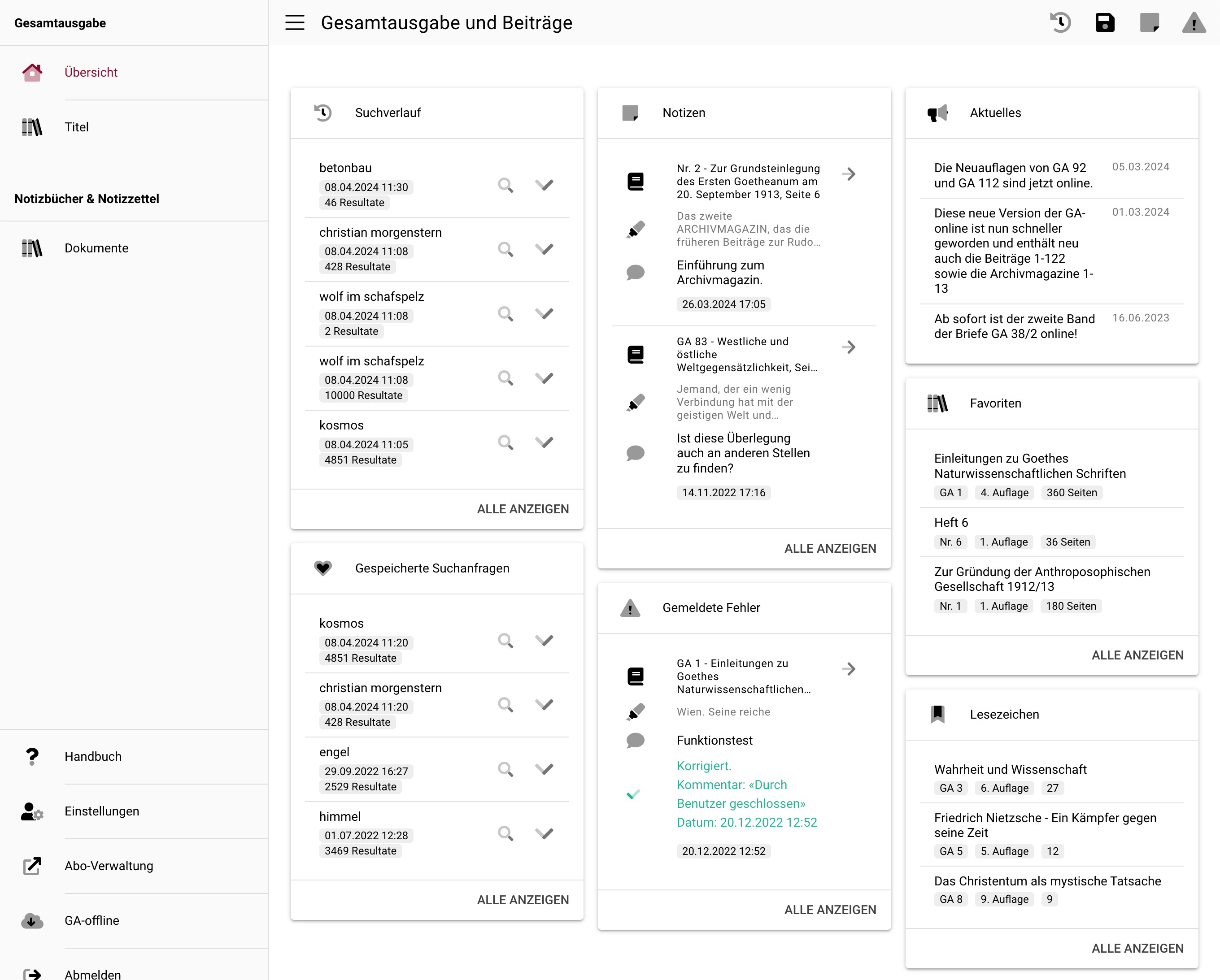The height and width of the screenshot is (980, 1220).
Task: Click Alle Anzeigen under Favoriten
Action: coord(1137,655)
